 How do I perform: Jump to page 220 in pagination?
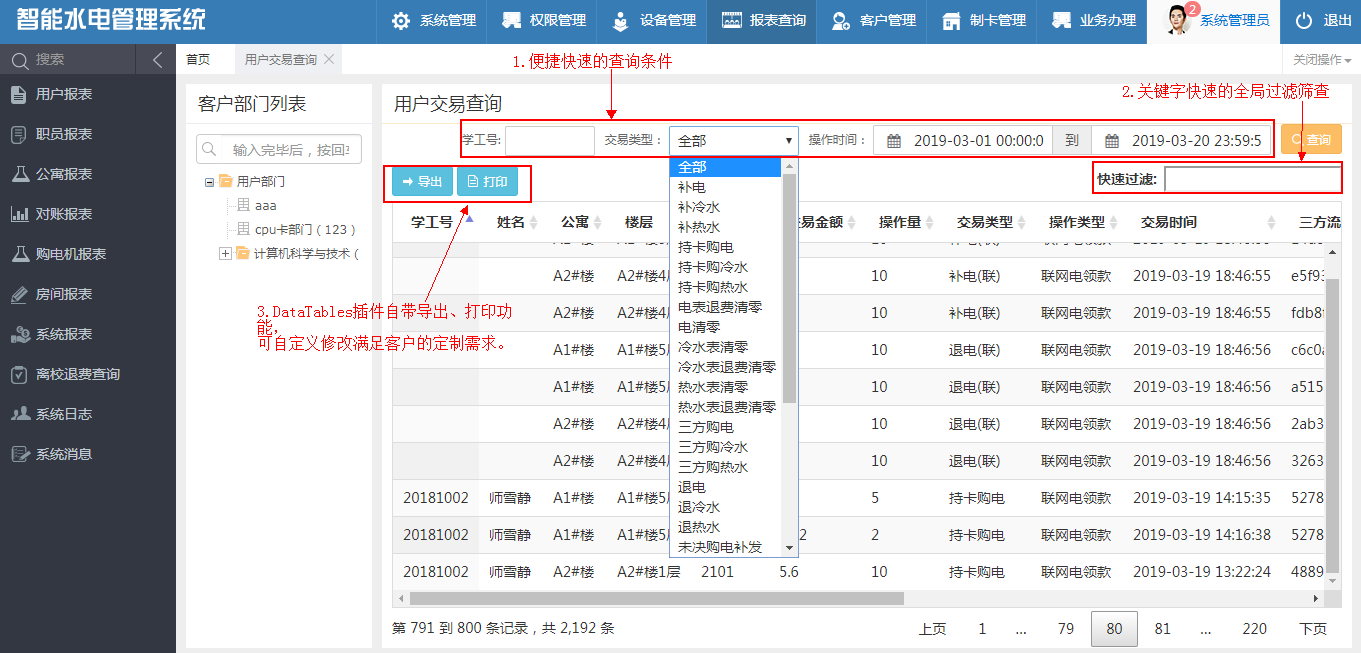pos(1255,628)
